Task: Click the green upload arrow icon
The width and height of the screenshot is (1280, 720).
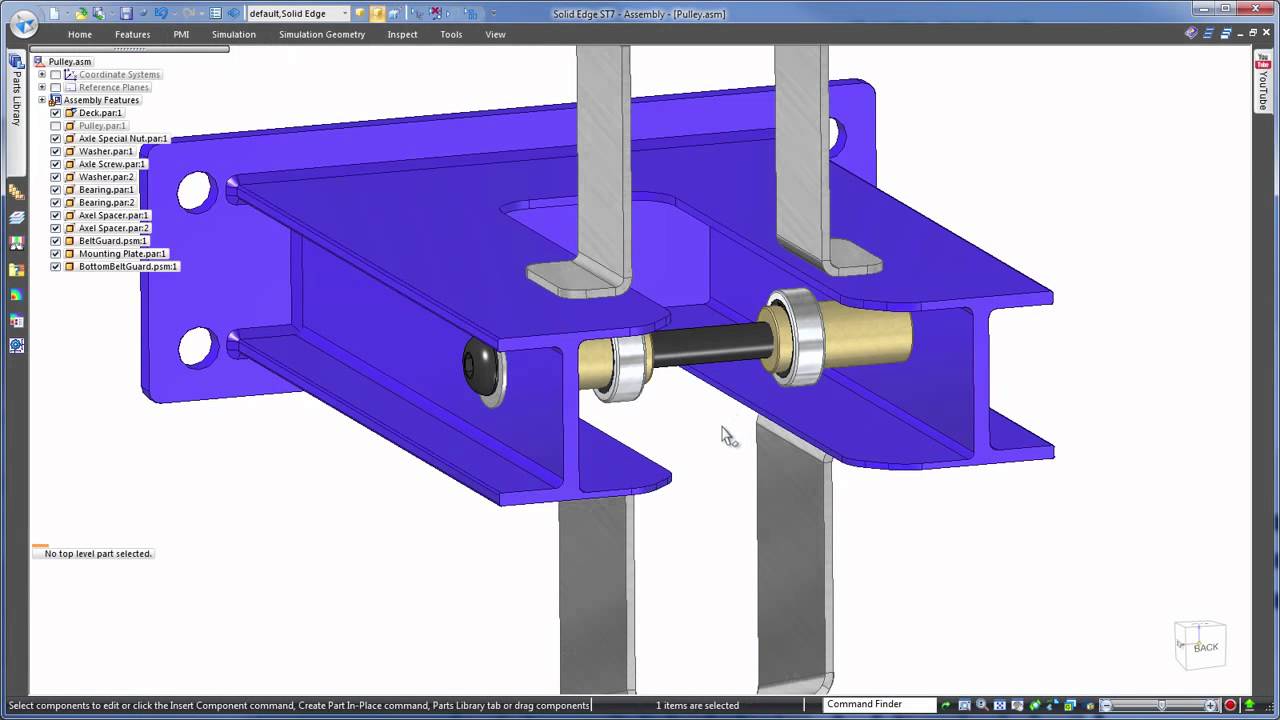Action: click(1250, 705)
